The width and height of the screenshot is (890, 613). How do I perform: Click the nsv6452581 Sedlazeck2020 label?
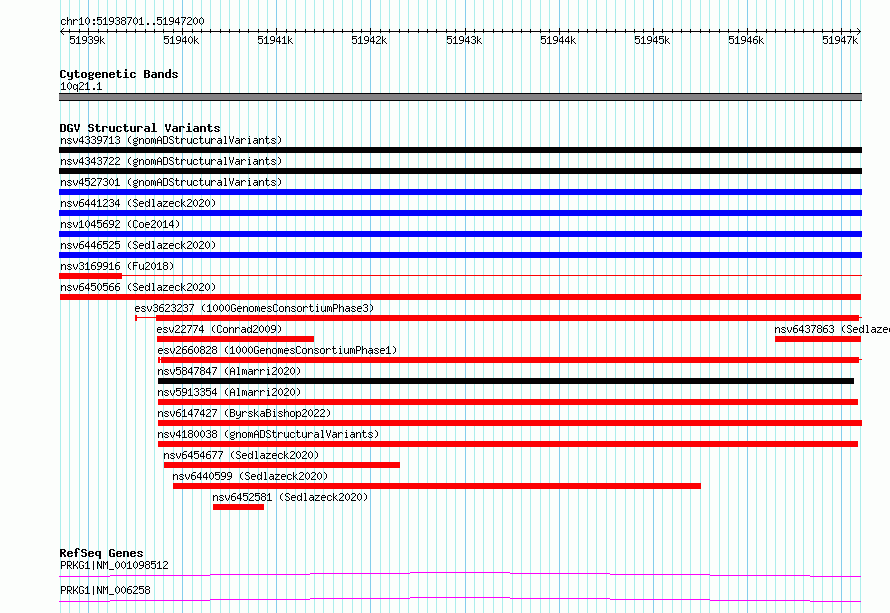(x=290, y=497)
